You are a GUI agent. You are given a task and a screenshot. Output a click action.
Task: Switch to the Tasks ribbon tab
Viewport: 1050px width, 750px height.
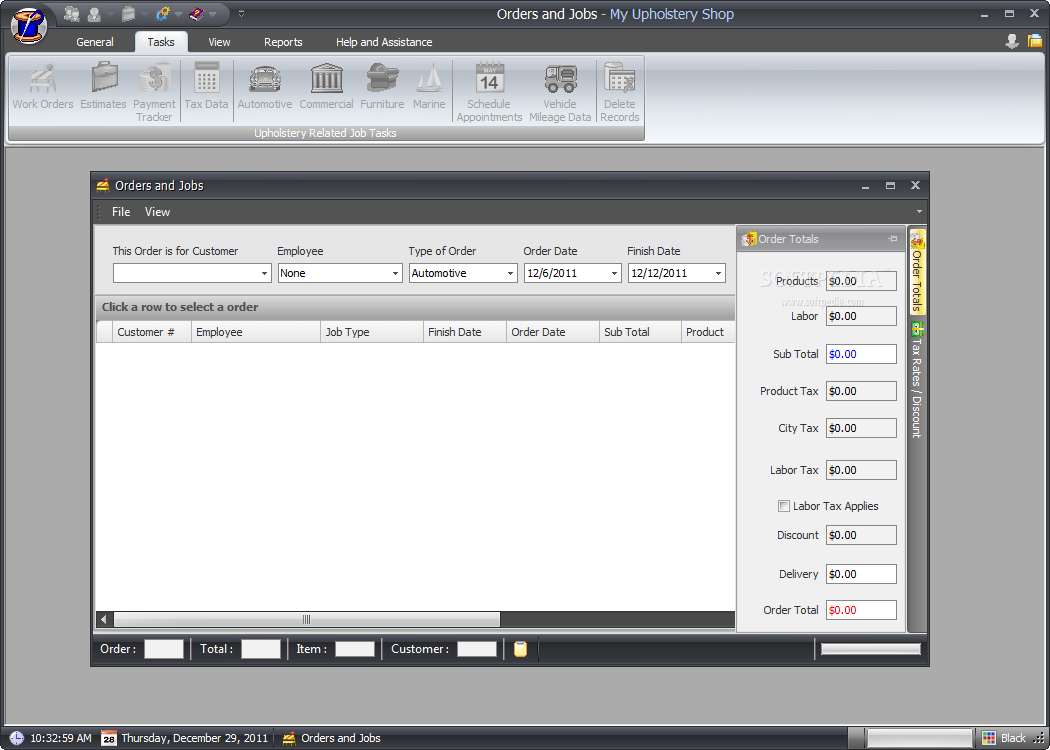tap(161, 42)
